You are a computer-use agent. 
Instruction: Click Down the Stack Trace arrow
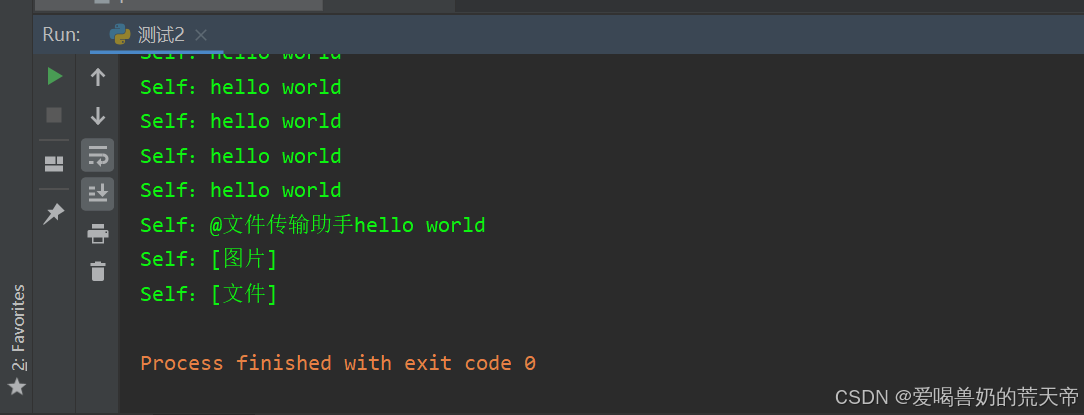[x=98, y=115]
